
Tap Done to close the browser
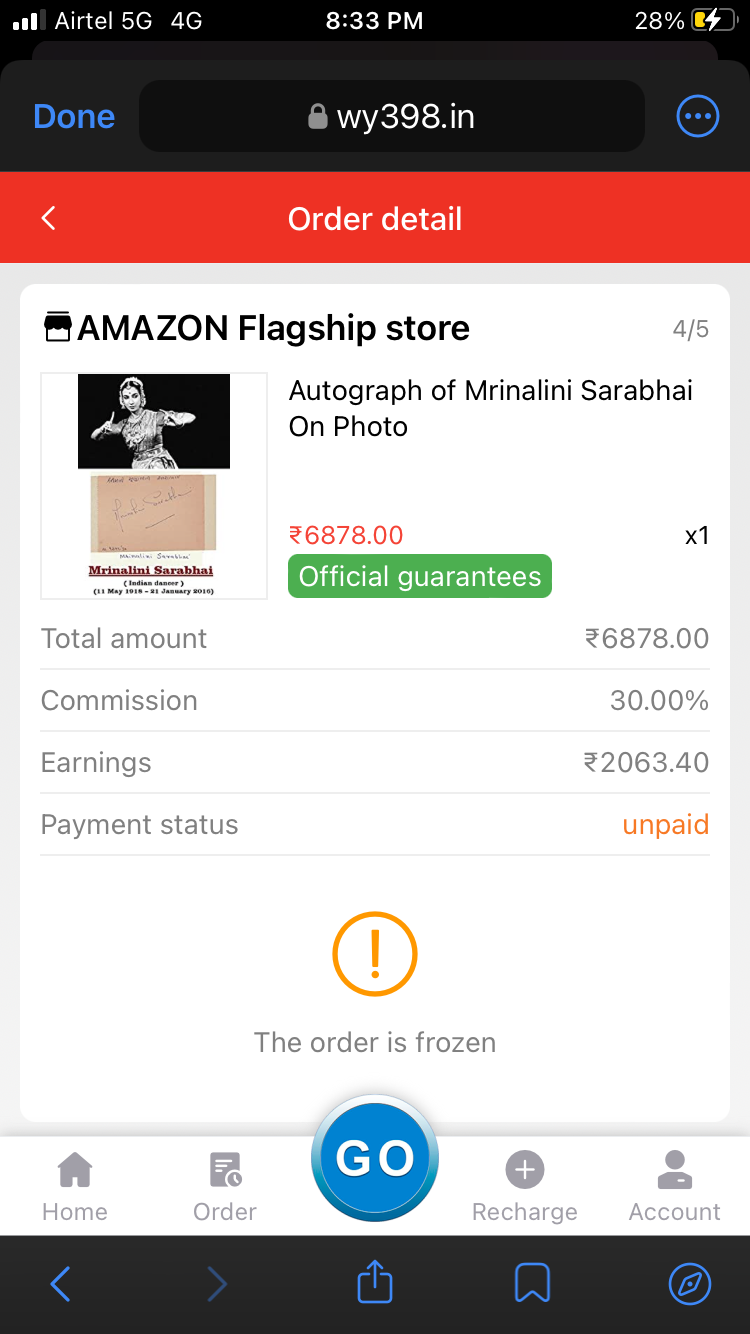(74, 117)
